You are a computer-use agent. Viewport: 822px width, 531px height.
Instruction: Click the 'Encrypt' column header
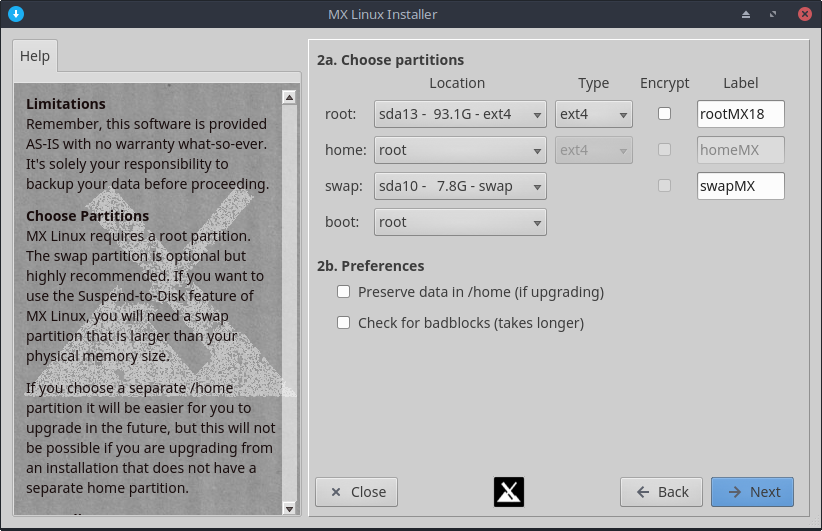click(x=664, y=83)
